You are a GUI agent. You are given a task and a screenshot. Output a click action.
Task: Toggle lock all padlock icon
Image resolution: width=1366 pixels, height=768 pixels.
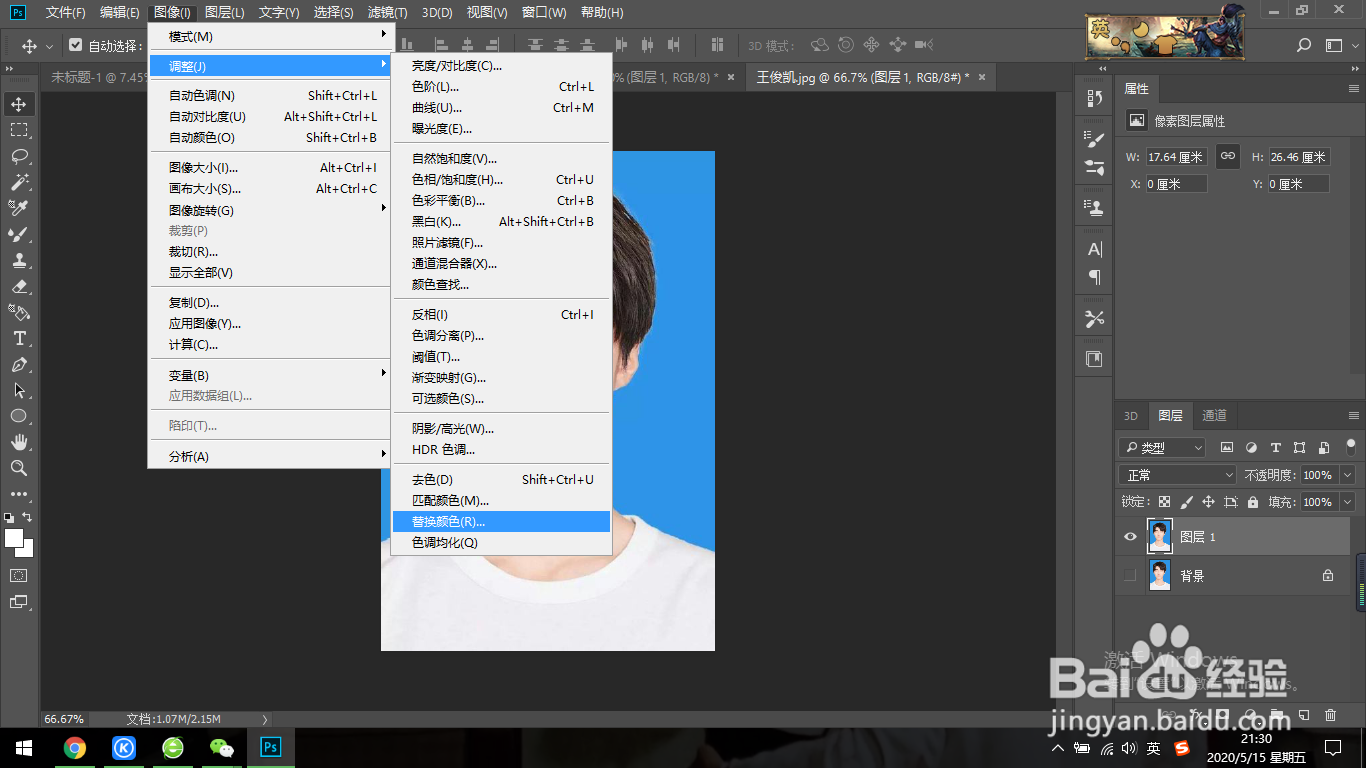1254,502
